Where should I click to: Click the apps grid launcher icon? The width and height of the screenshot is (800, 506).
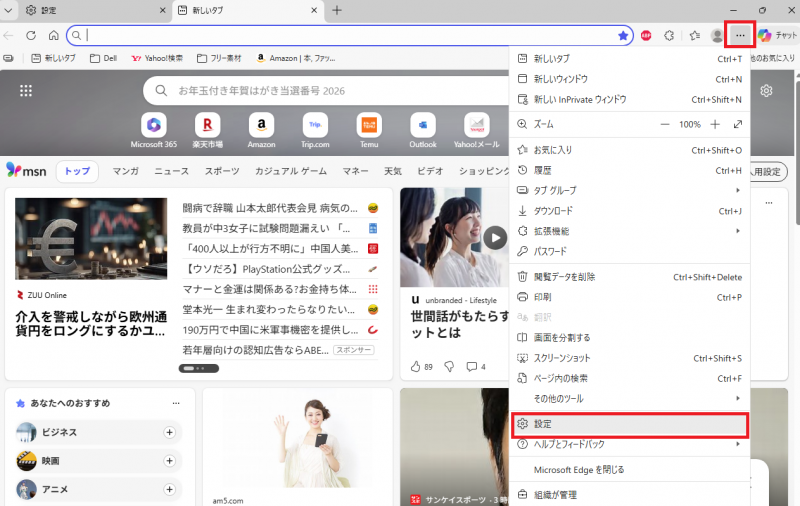(x=26, y=91)
